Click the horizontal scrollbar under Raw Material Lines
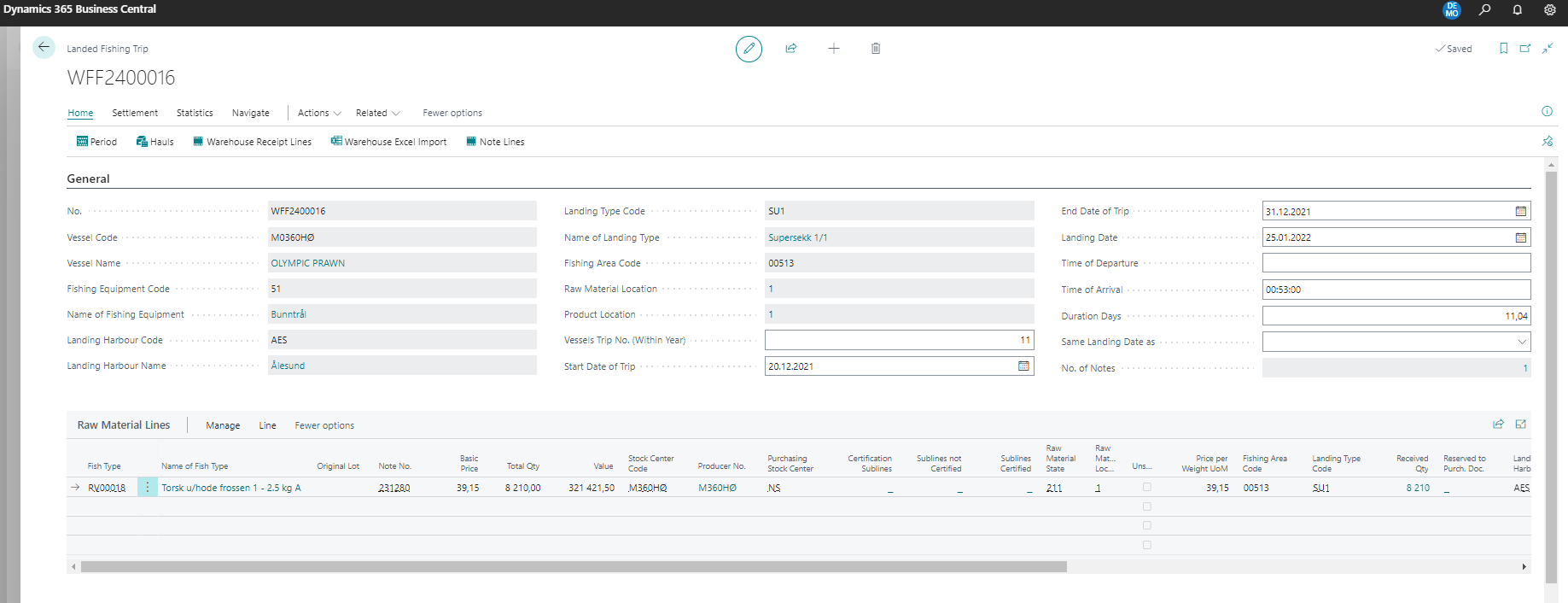 coord(574,567)
